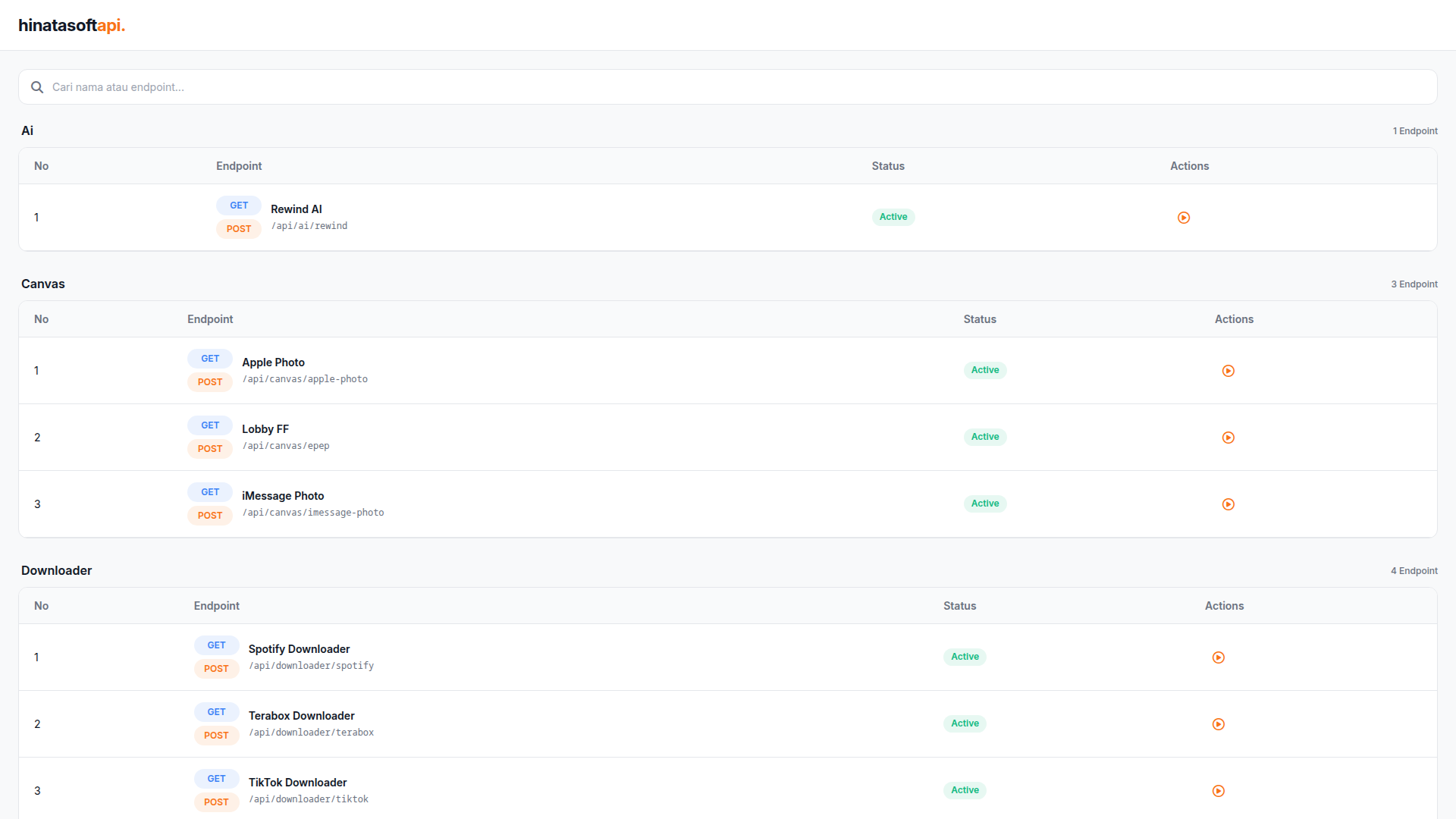This screenshot has height=819, width=1456.
Task: Pick the POST badge for TikTok Downloader
Action: pyautogui.click(x=216, y=802)
